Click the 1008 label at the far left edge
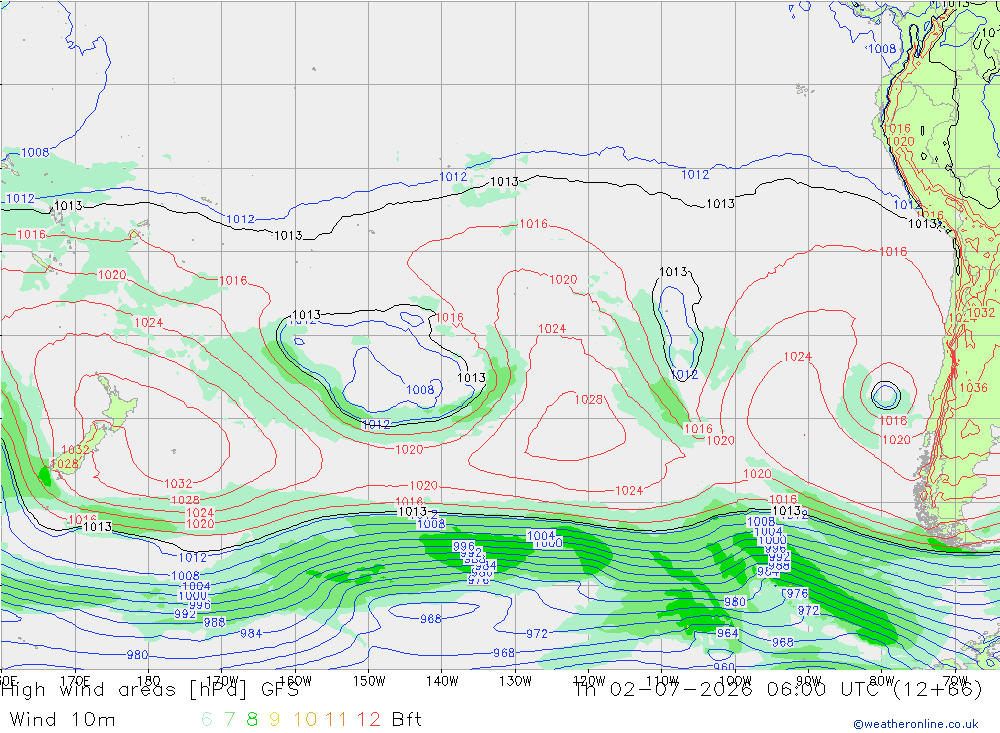This screenshot has width=1000, height=733. coord(35,152)
